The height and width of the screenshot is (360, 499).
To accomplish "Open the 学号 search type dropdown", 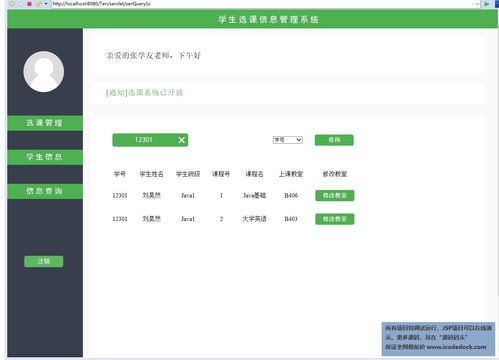I will tap(288, 140).
